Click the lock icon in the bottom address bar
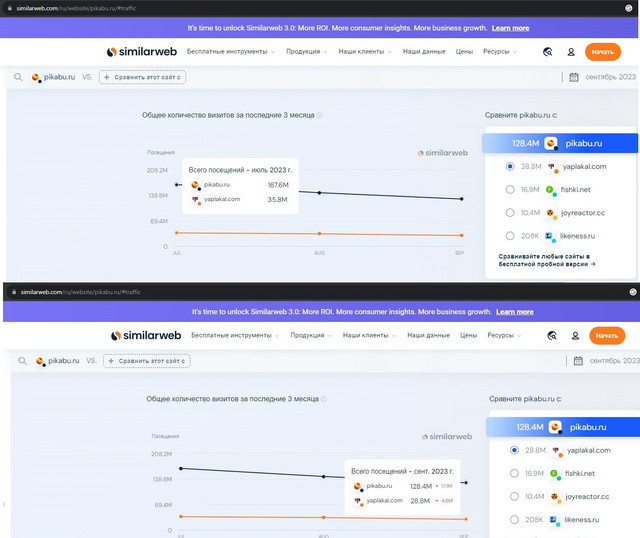The width and height of the screenshot is (640, 538). tap(14, 292)
